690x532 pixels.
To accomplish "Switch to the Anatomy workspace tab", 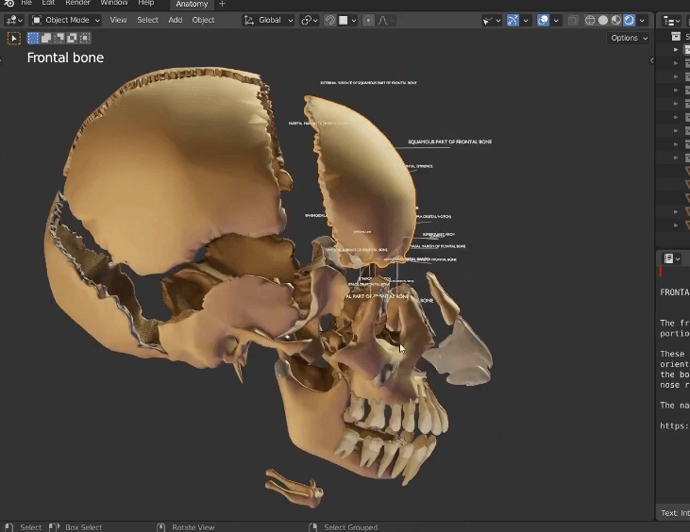I will tap(192, 4).
